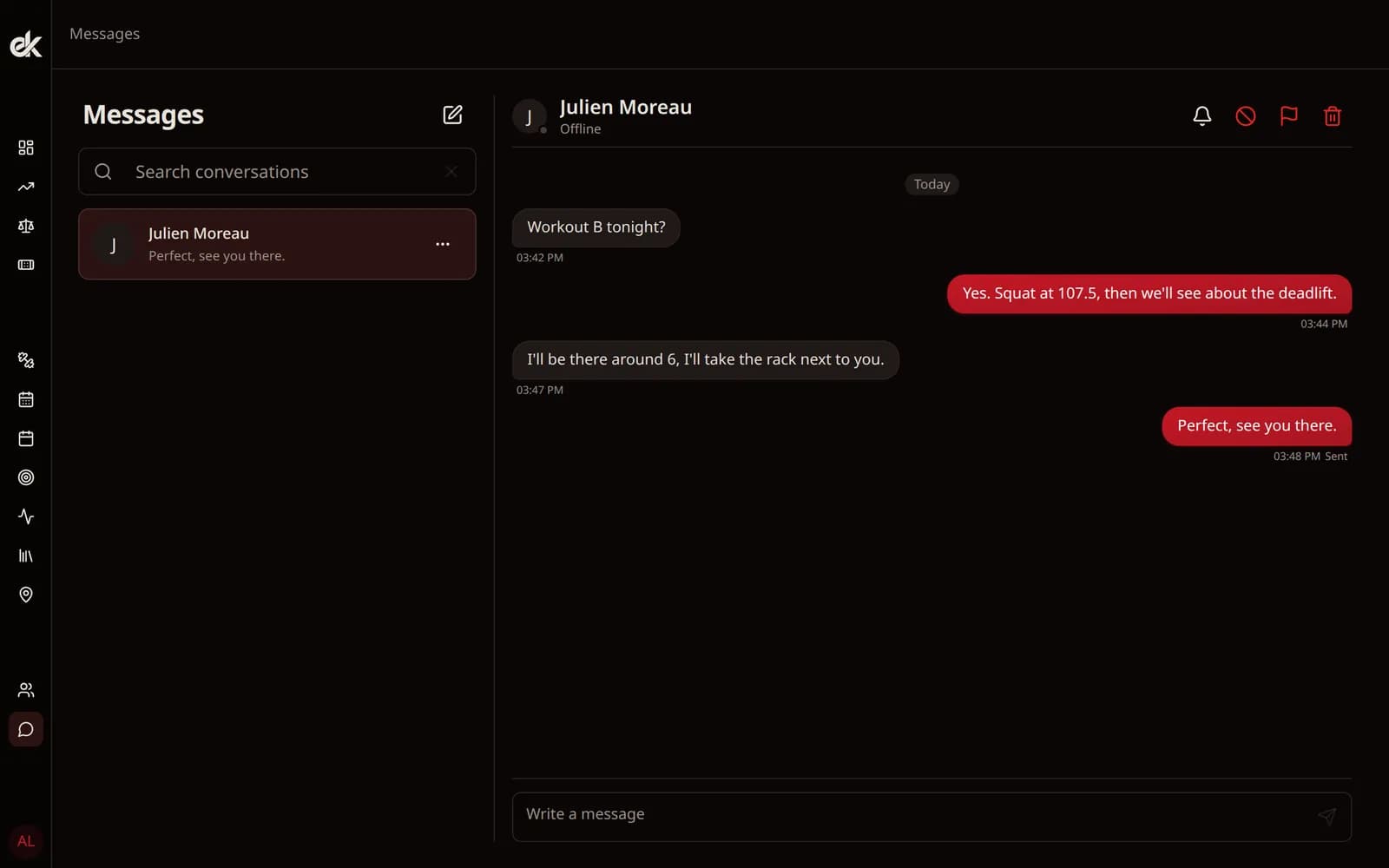Select the chat messages icon in sidebar
The image size is (1389, 868).
(x=26, y=729)
